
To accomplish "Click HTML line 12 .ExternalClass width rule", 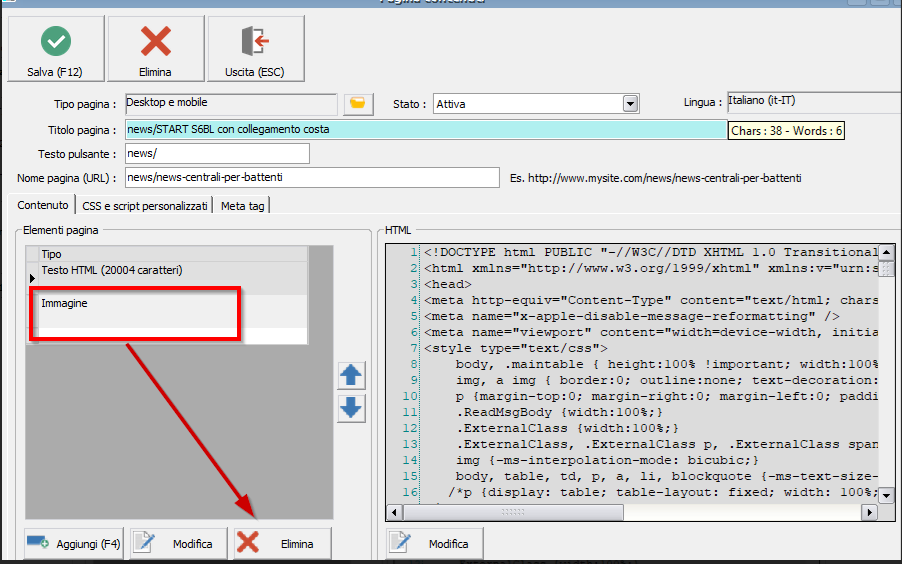I will [568, 428].
